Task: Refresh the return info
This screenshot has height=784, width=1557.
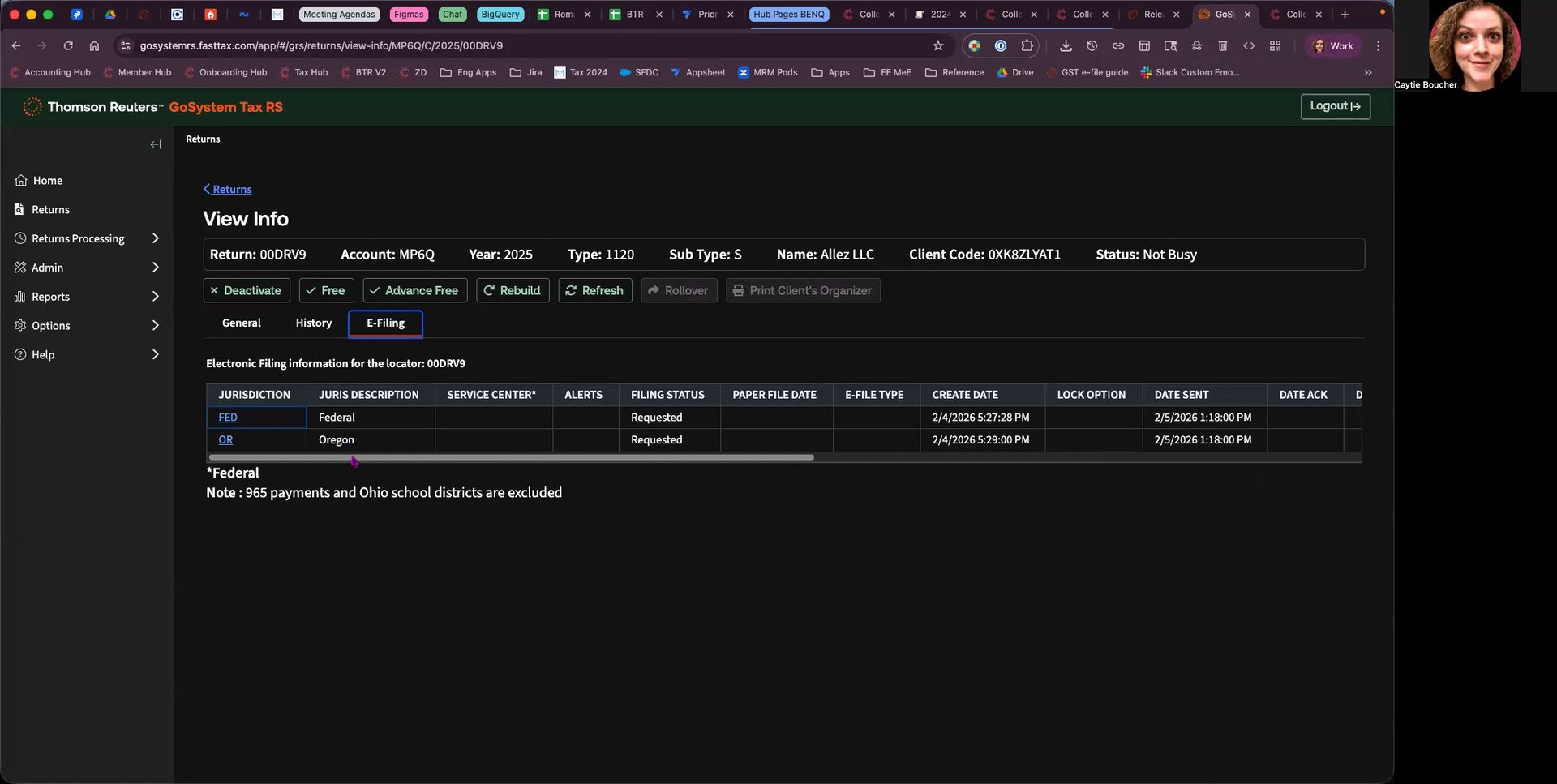Action: pos(594,290)
